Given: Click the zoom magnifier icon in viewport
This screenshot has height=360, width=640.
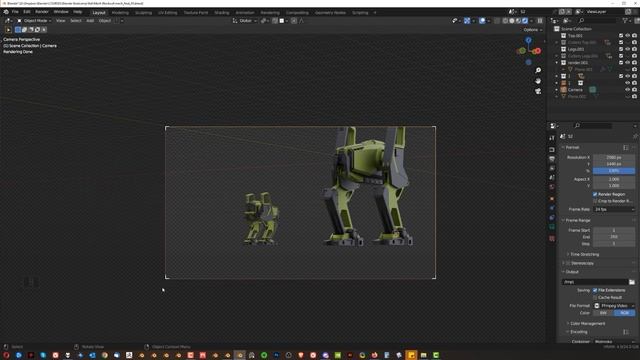Looking at the screenshot, I should (538, 71).
